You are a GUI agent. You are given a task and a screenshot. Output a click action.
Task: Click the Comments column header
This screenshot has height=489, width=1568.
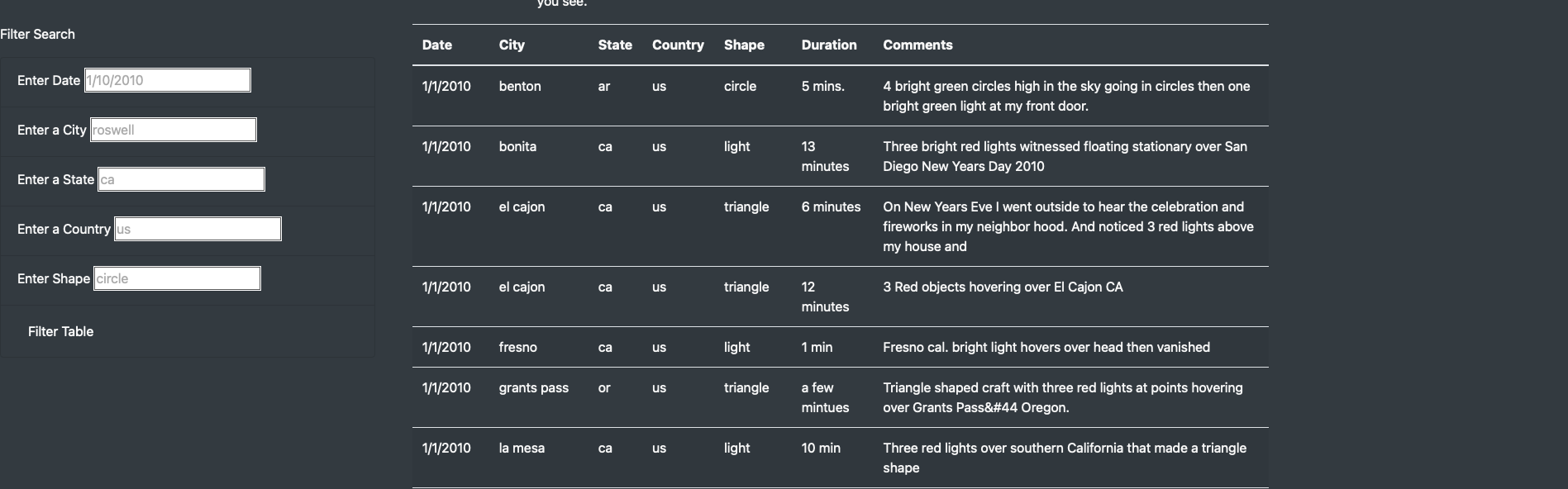point(917,45)
